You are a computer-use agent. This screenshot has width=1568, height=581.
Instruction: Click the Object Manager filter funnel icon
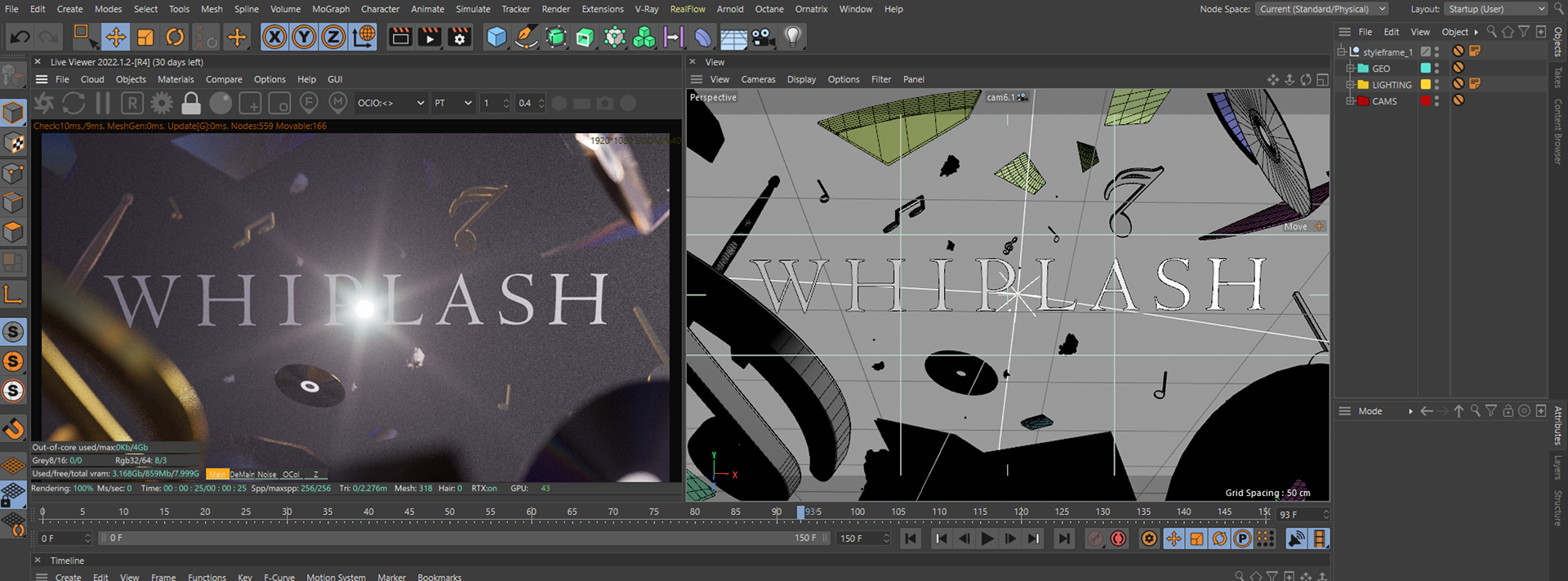1524,32
